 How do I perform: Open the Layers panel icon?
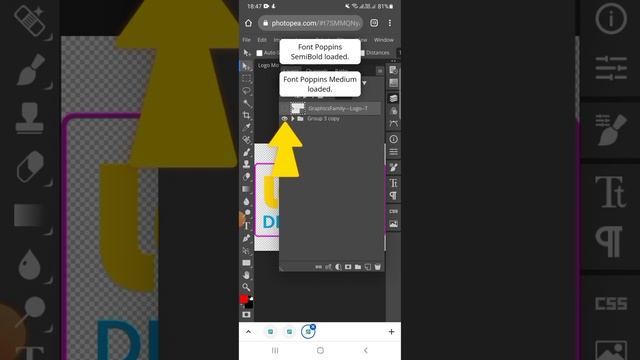(393, 98)
